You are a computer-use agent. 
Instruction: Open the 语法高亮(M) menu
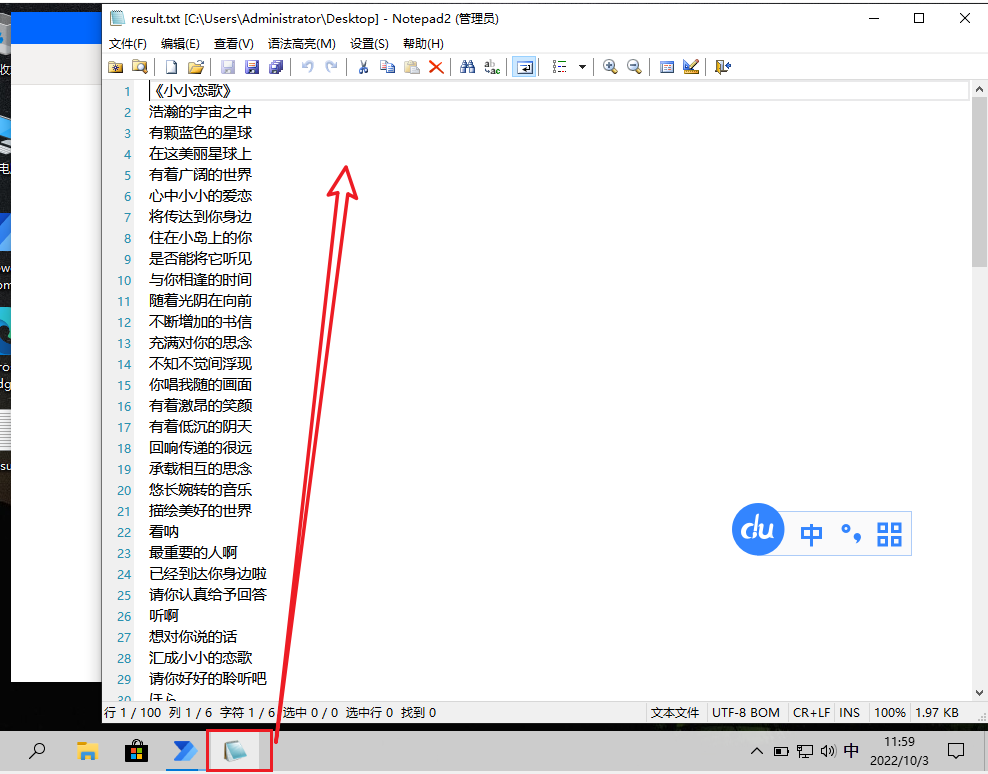click(x=301, y=43)
